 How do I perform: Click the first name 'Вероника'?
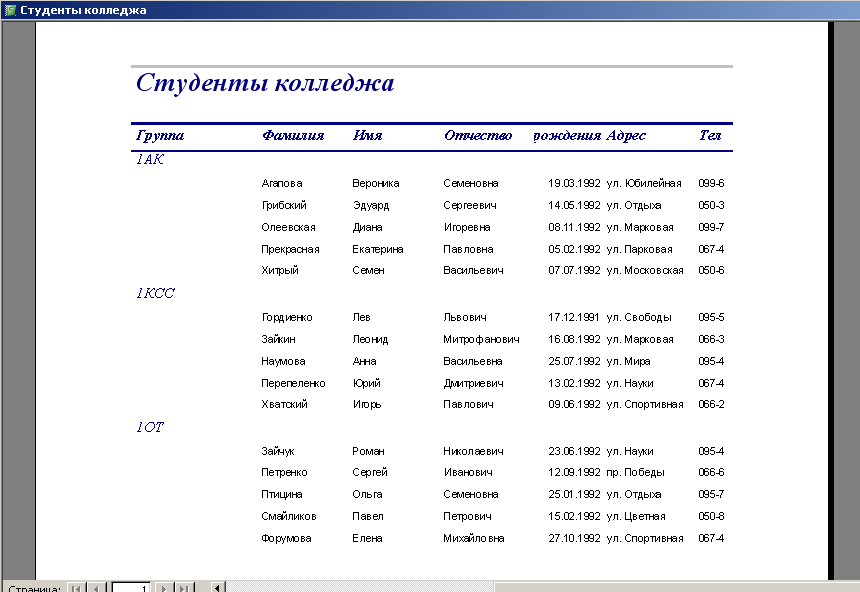376,183
